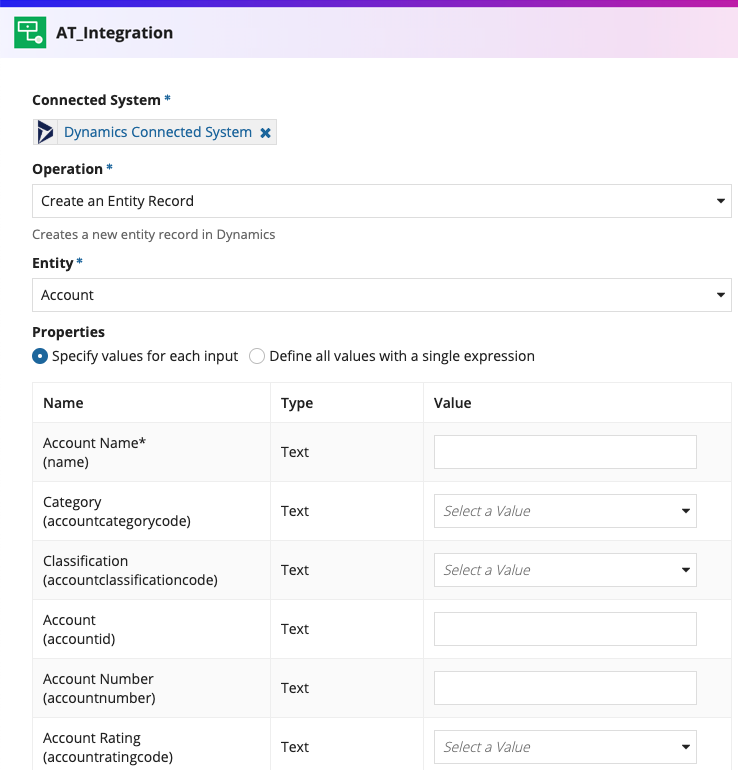Image resolution: width=738 pixels, height=770 pixels.
Task: Remove the Dynamics Connected System selection
Action: pyautogui.click(x=265, y=133)
